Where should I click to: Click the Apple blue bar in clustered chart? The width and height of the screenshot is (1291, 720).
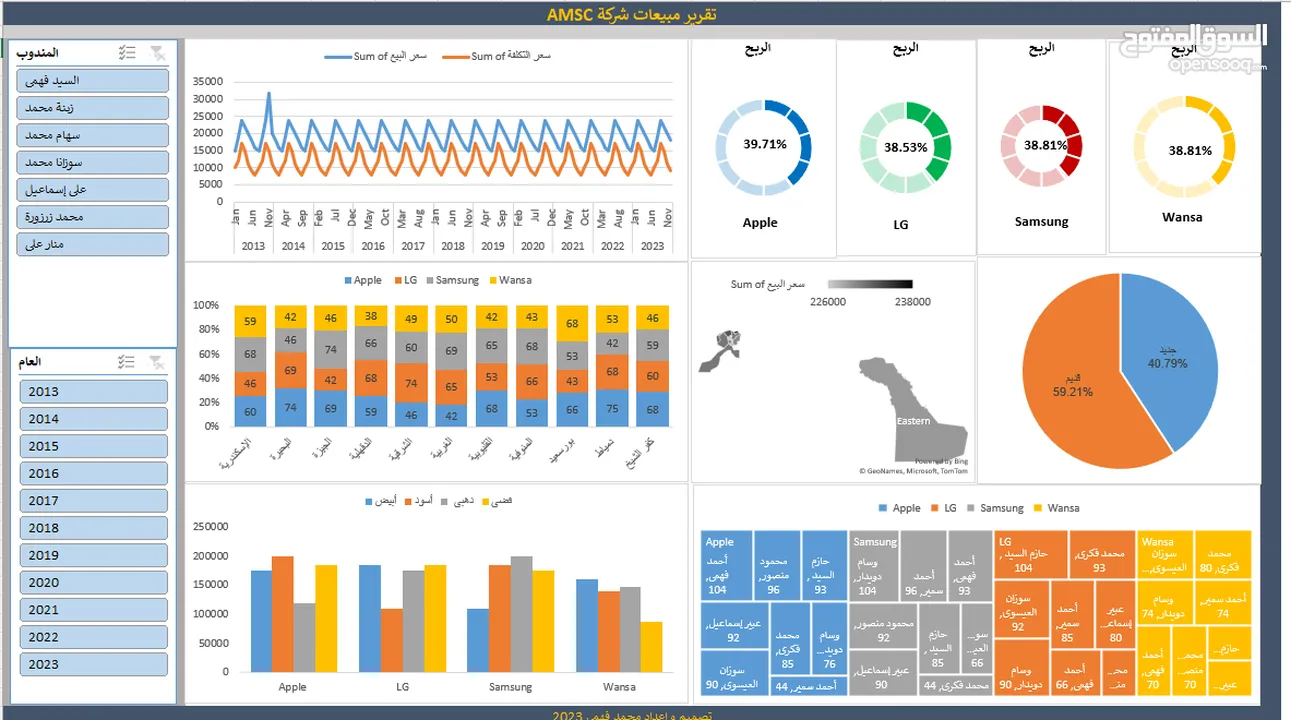click(261, 621)
